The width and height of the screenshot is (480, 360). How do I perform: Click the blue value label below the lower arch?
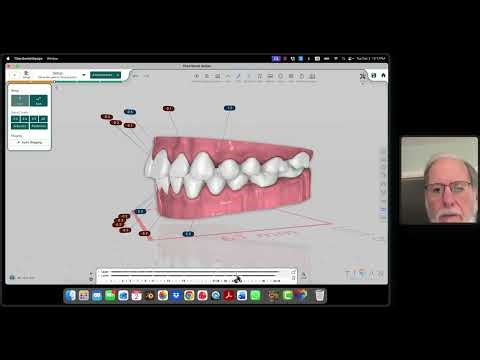(x=188, y=234)
